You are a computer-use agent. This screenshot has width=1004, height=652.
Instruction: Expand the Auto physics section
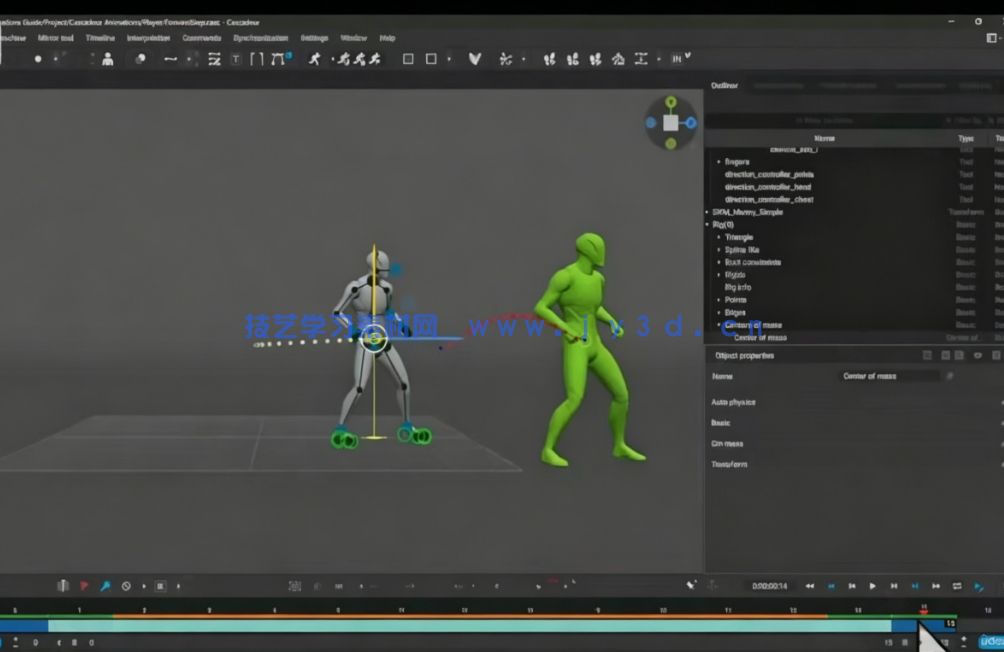tap(733, 402)
